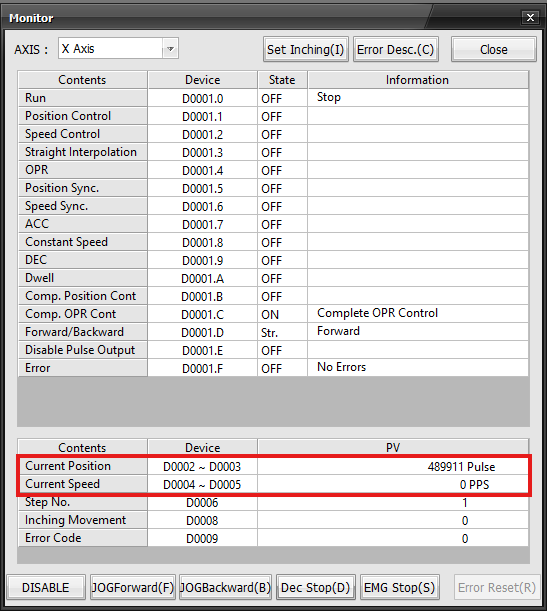Click the PV column header
The width and height of the screenshot is (547, 611).
pyautogui.click(x=393, y=448)
